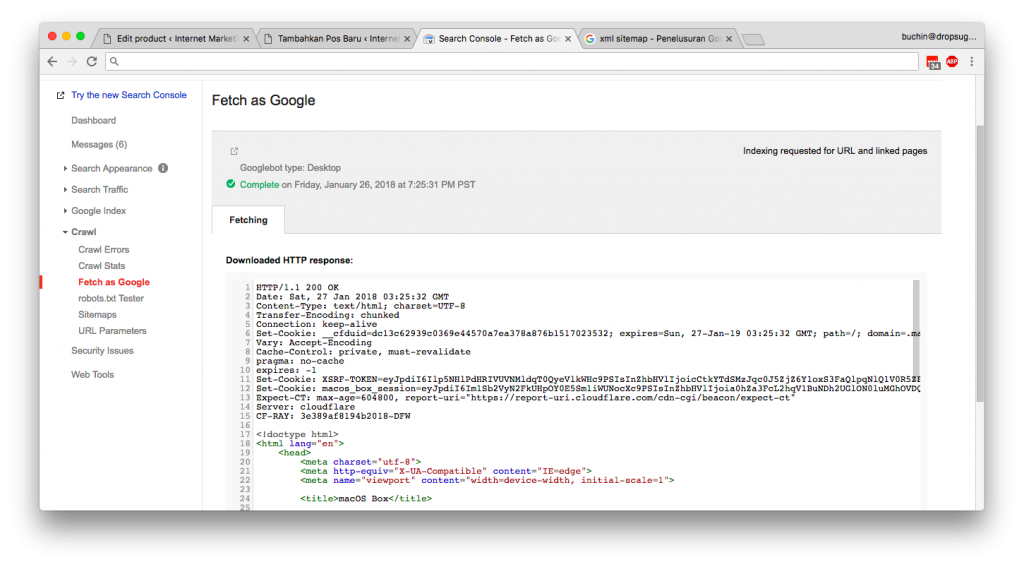Open the calendar extension icon
This screenshot has height=567, width=1024.
(x=933, y=63)
